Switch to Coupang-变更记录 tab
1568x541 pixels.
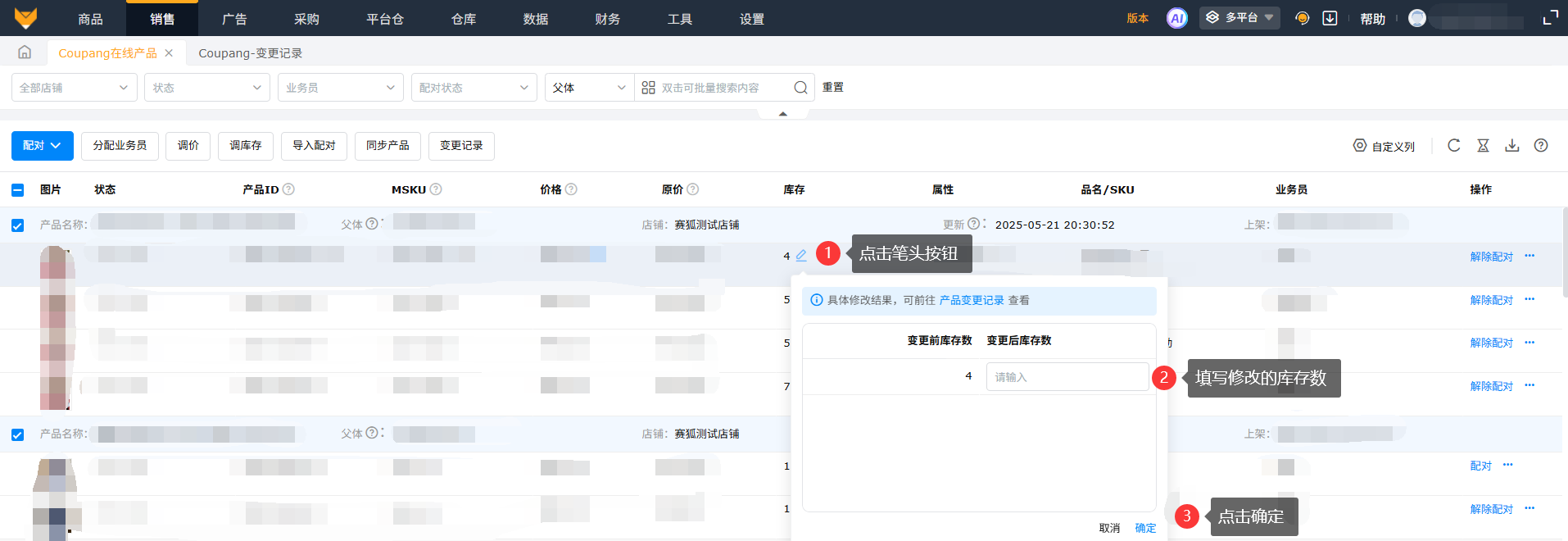point(250,53)
